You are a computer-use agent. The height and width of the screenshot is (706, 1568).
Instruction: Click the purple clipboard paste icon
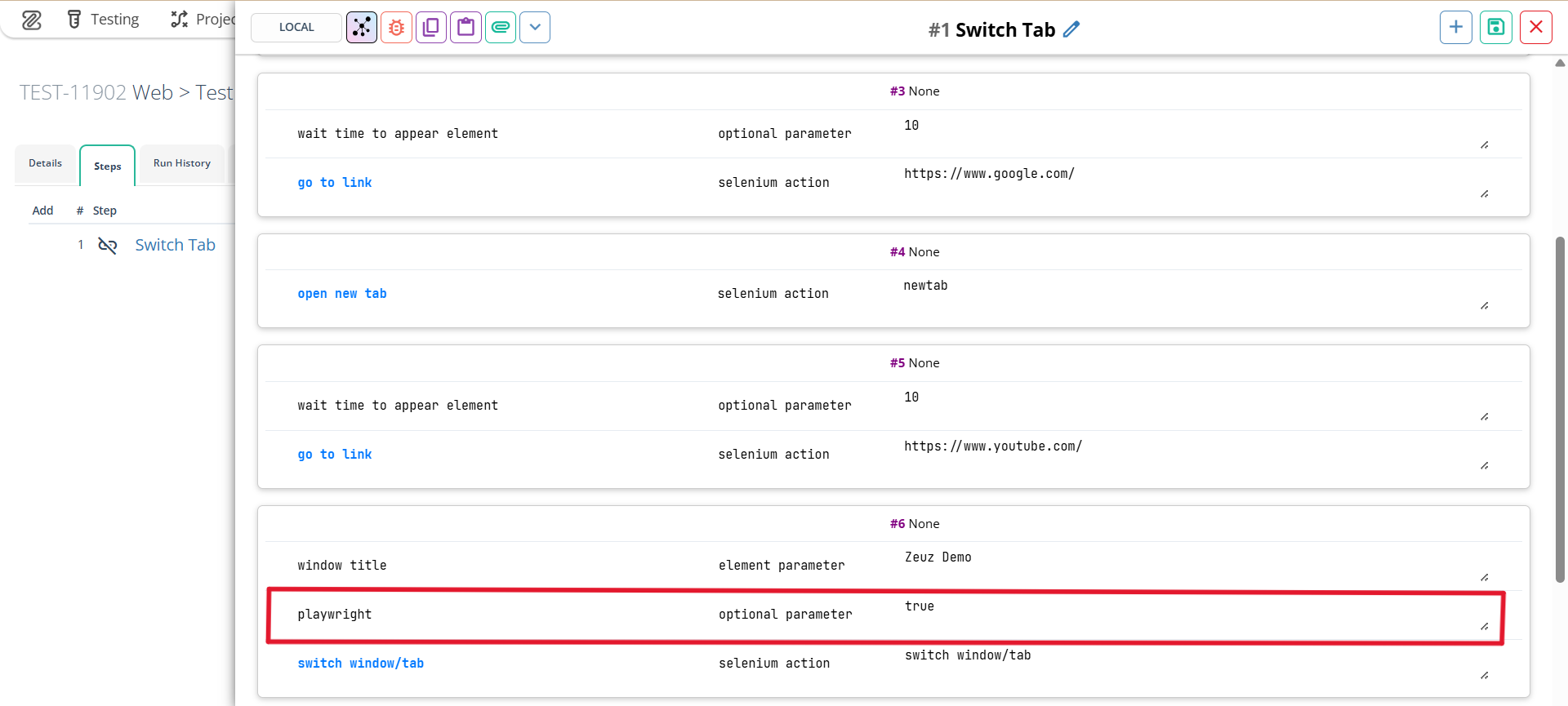[465, 27]
